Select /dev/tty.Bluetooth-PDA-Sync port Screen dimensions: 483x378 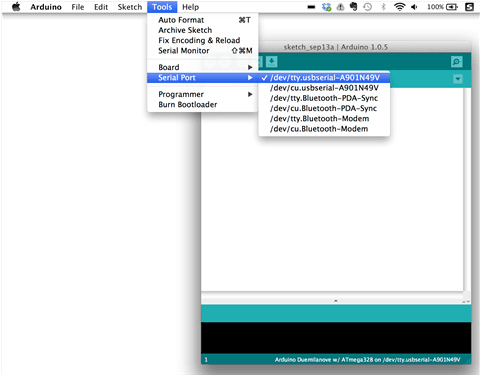coord(324,98)
